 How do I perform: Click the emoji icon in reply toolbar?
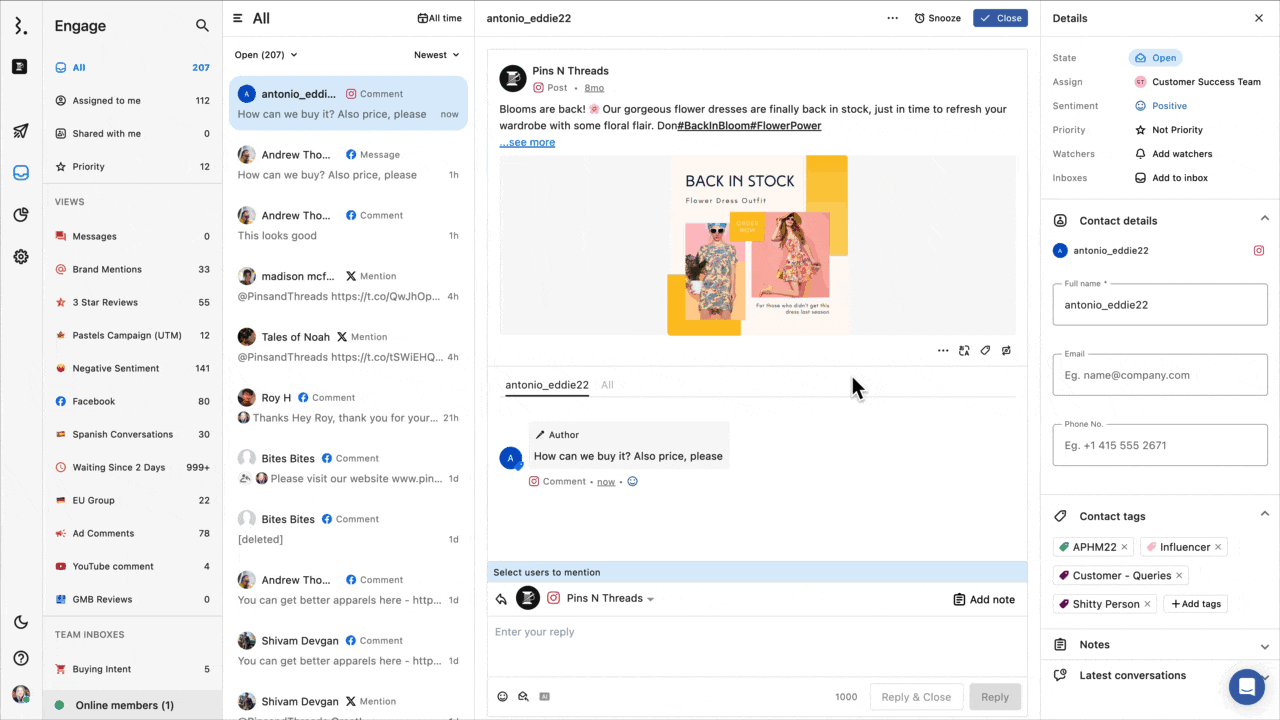(x=503, y=697)
